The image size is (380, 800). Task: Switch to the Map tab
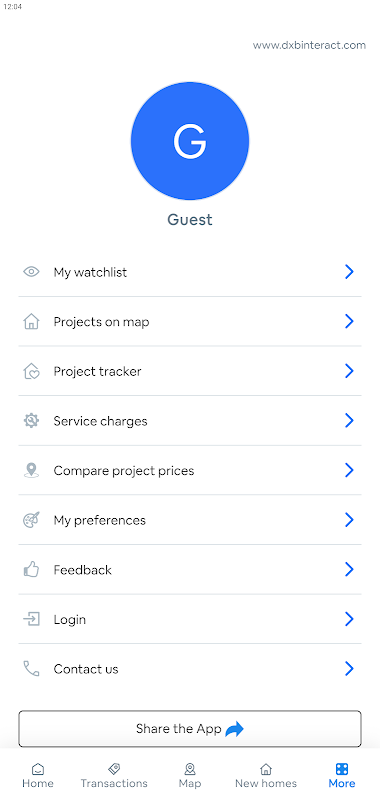tap(190, 776)
